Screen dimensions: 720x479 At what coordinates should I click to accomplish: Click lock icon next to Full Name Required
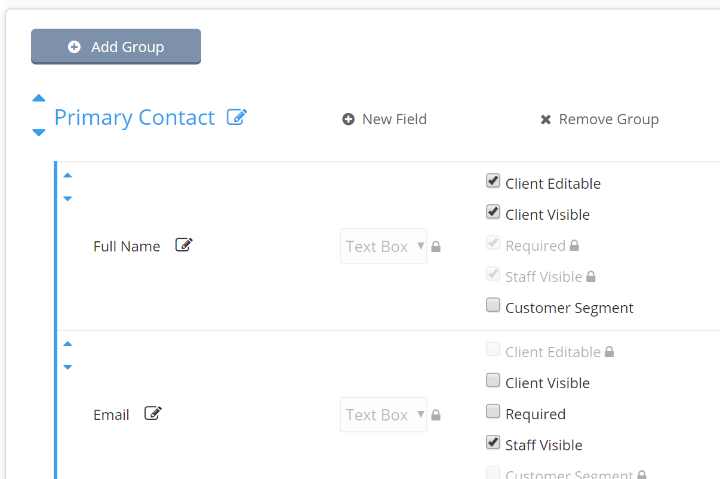tap(574, 246)
